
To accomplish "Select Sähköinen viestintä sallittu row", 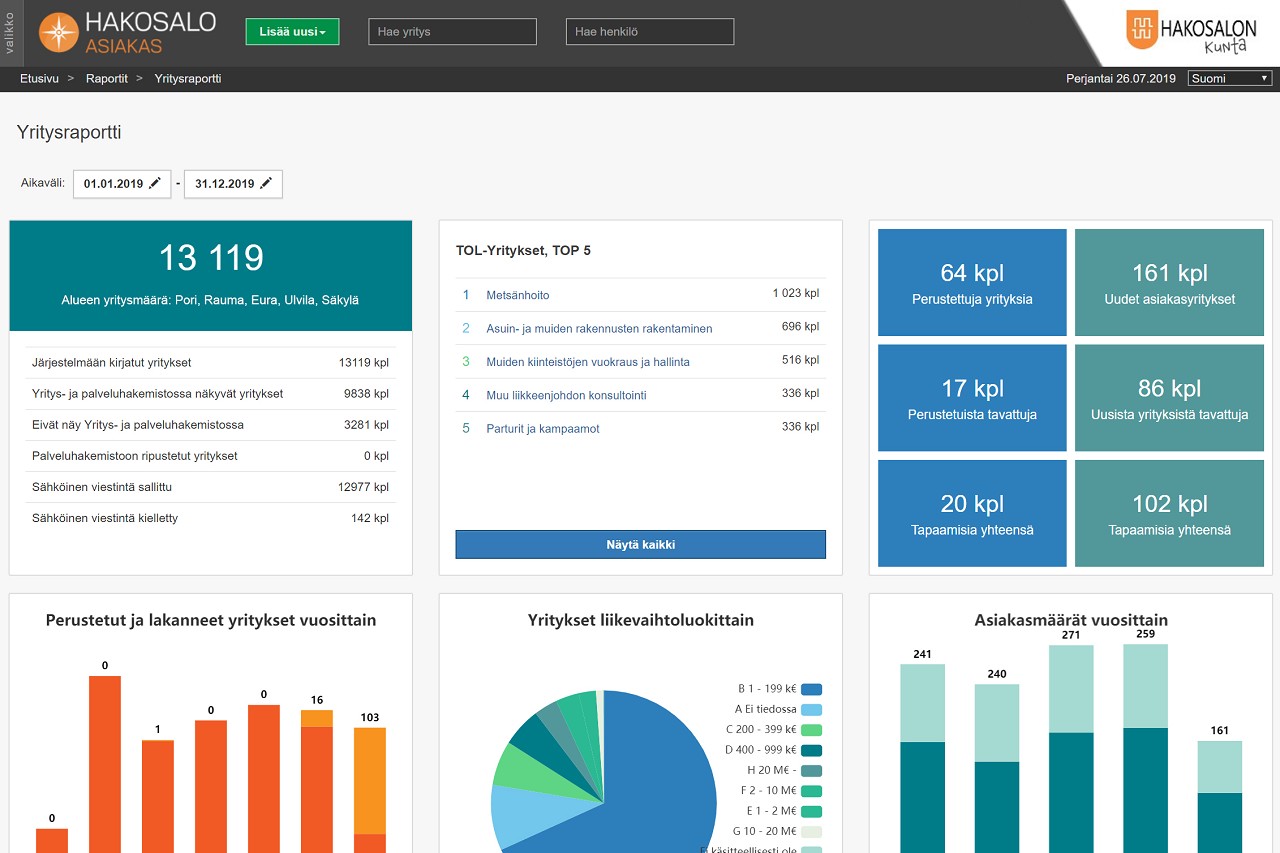I will click(211, 487).
